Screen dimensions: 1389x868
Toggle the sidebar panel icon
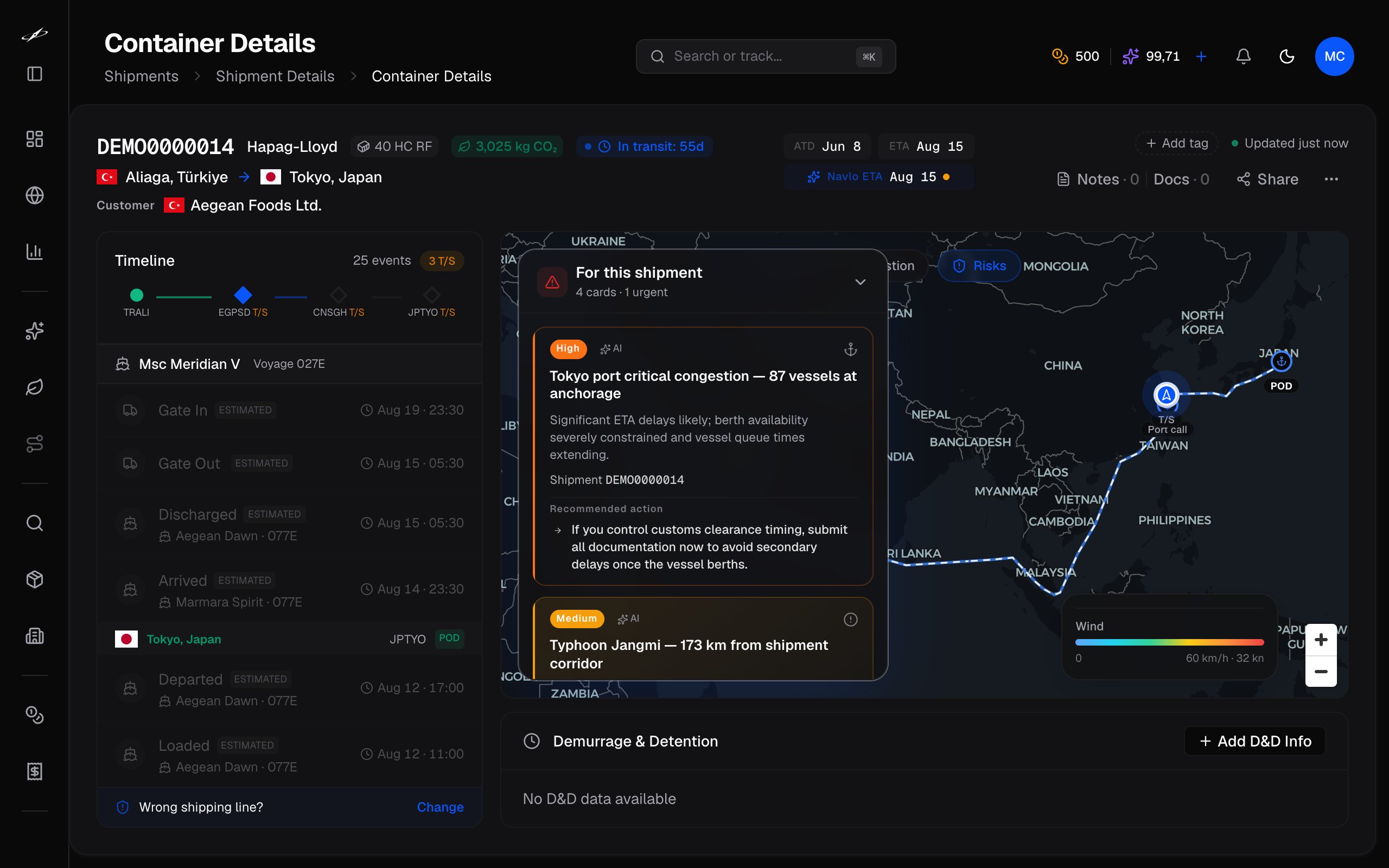click(x=34, y=73)
